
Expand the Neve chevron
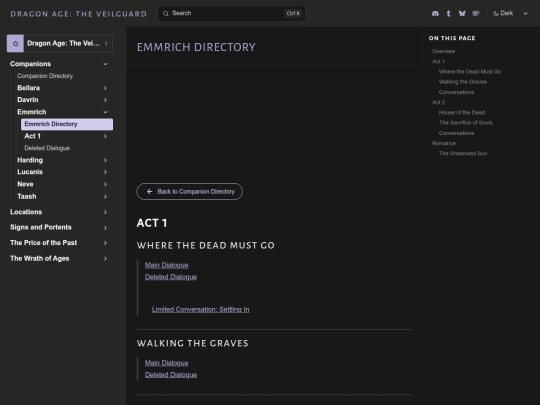pyautogui.click(x=105, y=184)
